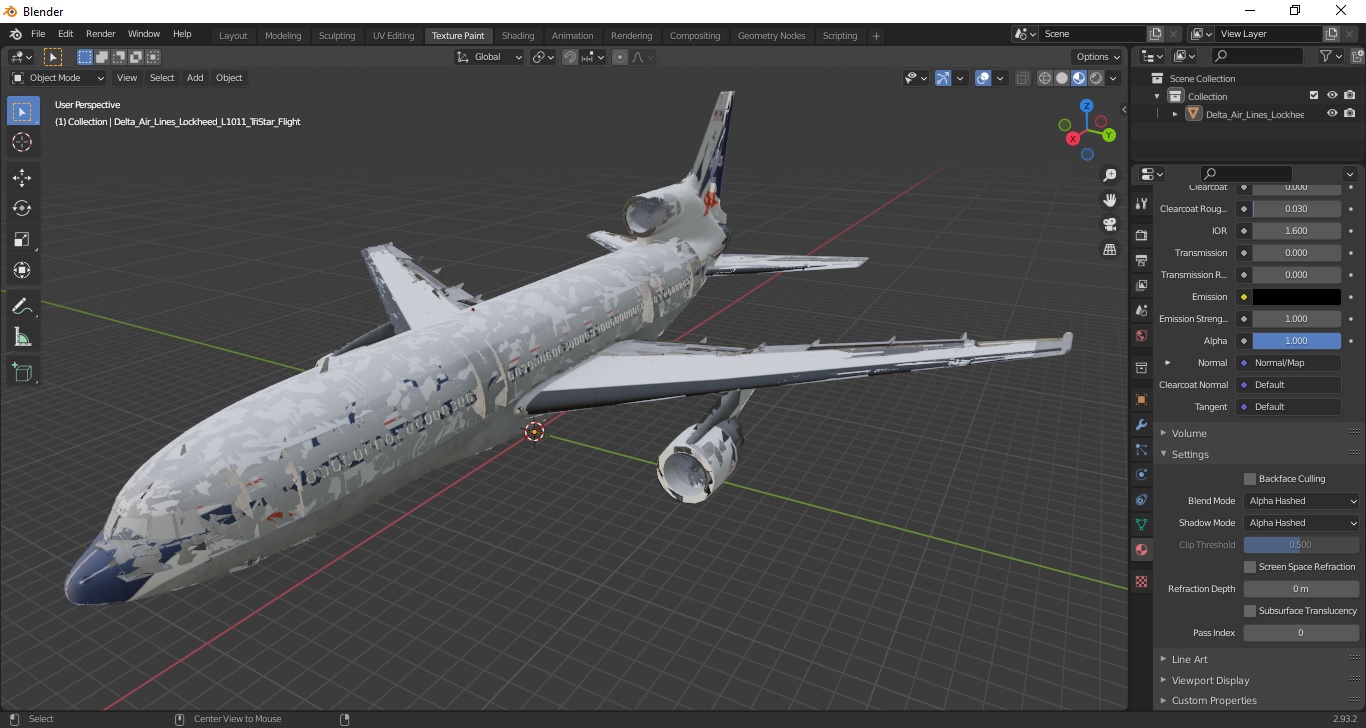Hide Delta_Air_Lines object via eye icon
The width and height of the screenshot is (1366, 728).
1332,114
